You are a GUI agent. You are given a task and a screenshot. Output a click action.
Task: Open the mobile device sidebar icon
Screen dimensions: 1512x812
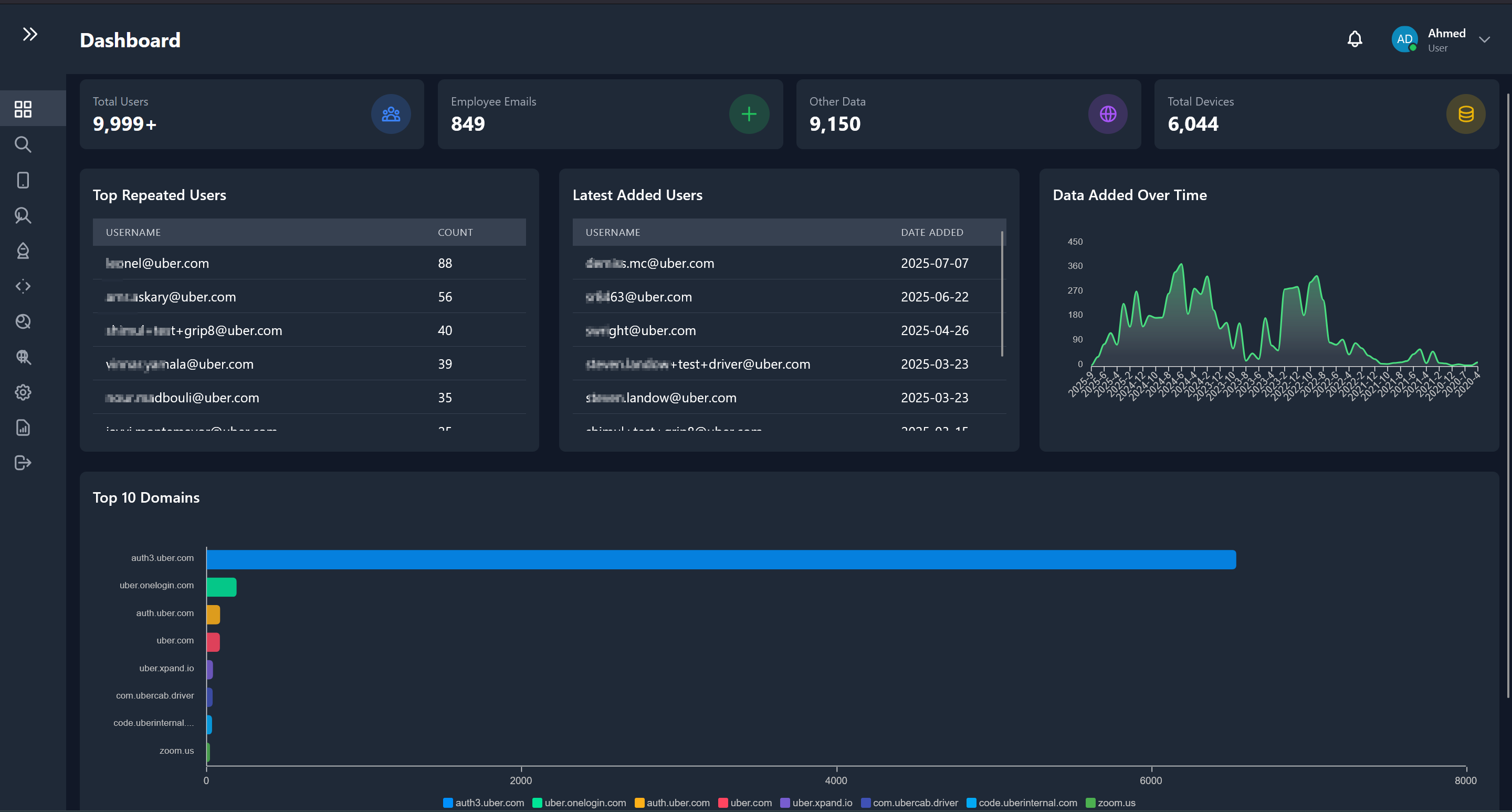pyautogui.click(x=23, y=180)
